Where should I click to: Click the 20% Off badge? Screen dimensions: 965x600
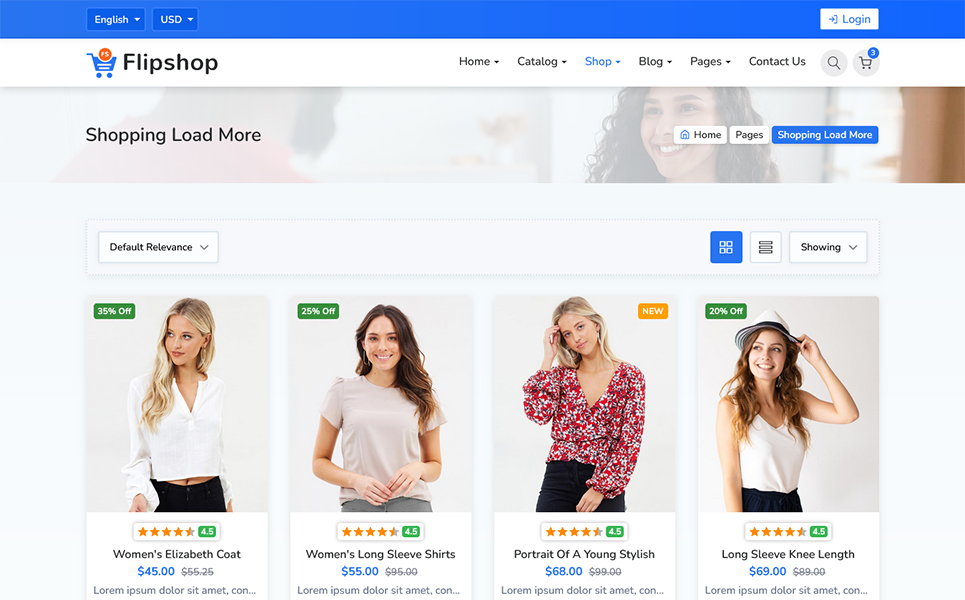click(726, 311)
